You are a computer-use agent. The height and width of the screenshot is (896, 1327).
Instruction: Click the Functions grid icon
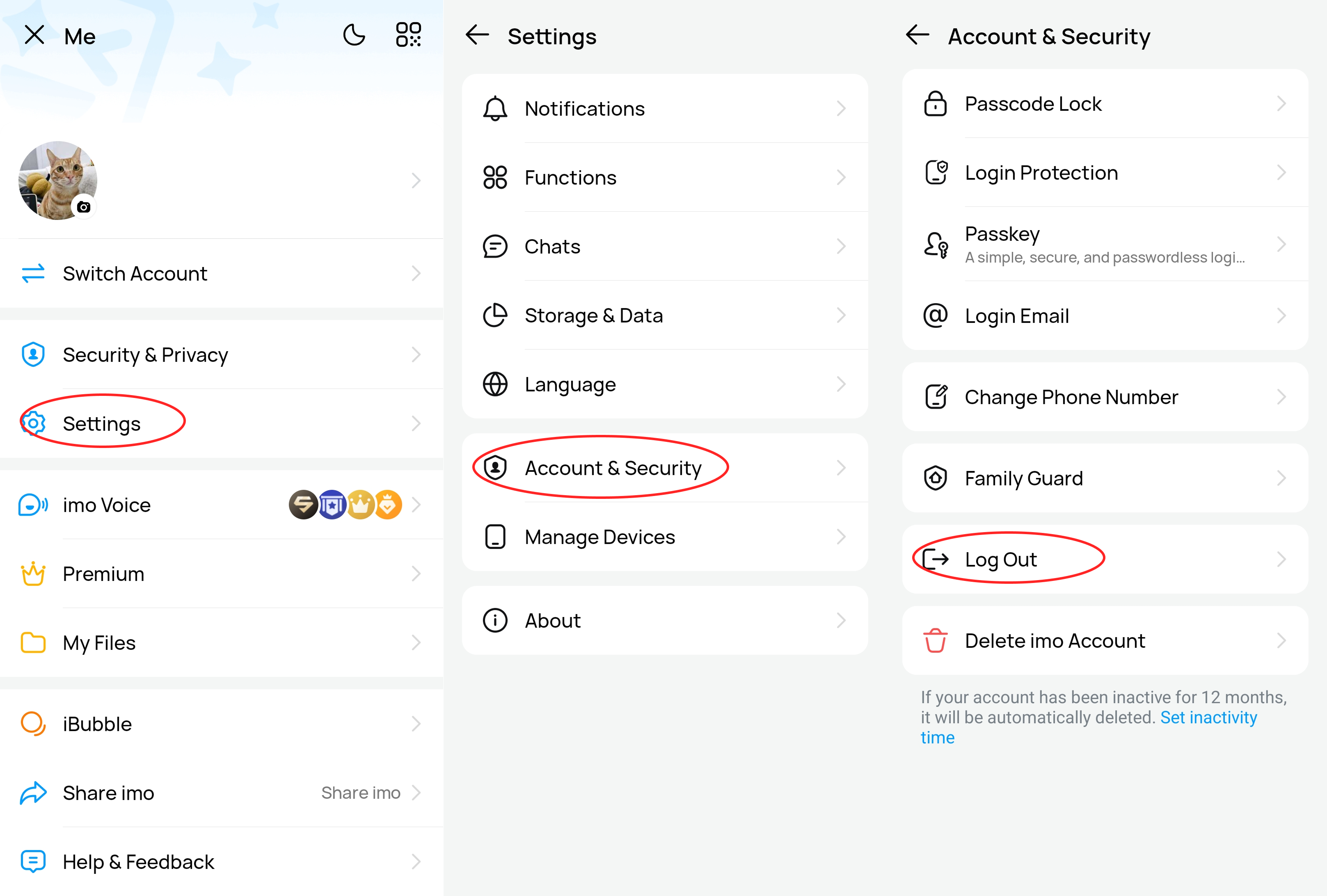point(495,177)
